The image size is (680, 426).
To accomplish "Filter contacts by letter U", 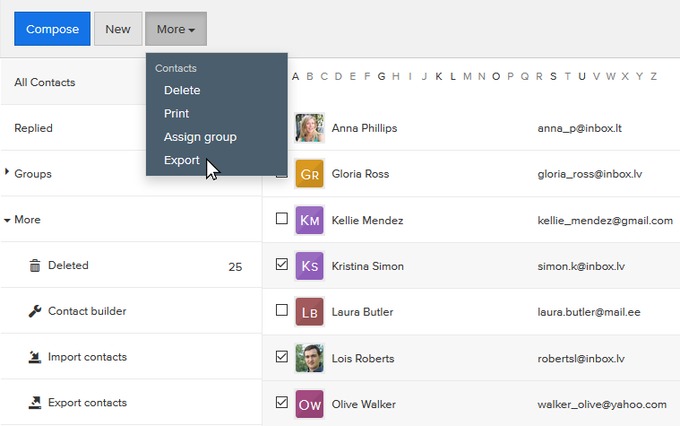I will 582,77.
